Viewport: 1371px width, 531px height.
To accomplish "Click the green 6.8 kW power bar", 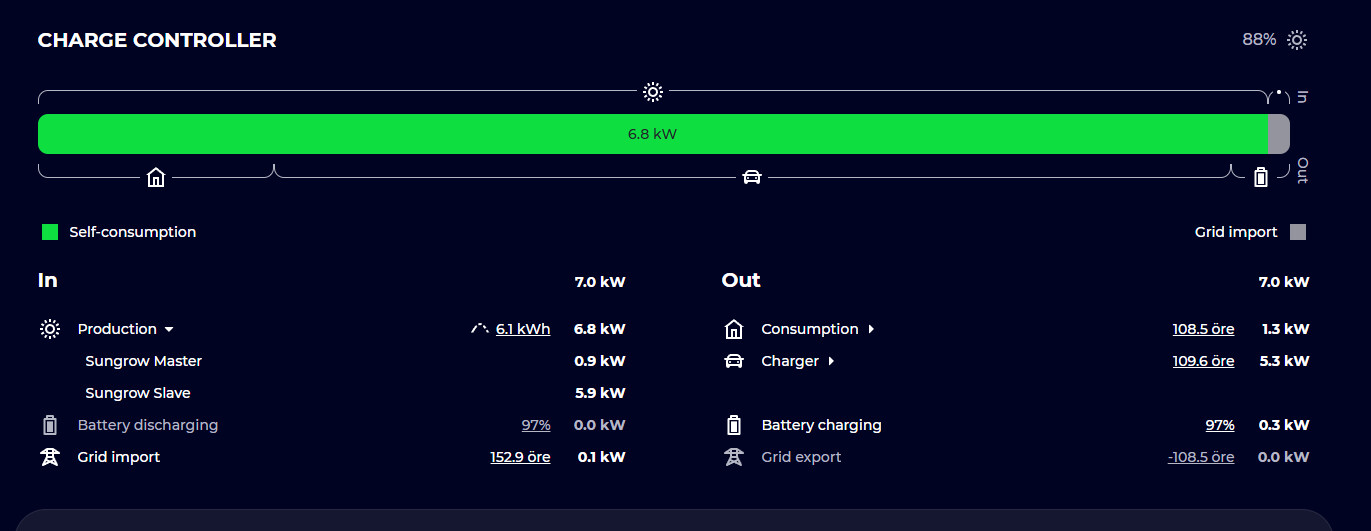I will (x=653, y=134).
